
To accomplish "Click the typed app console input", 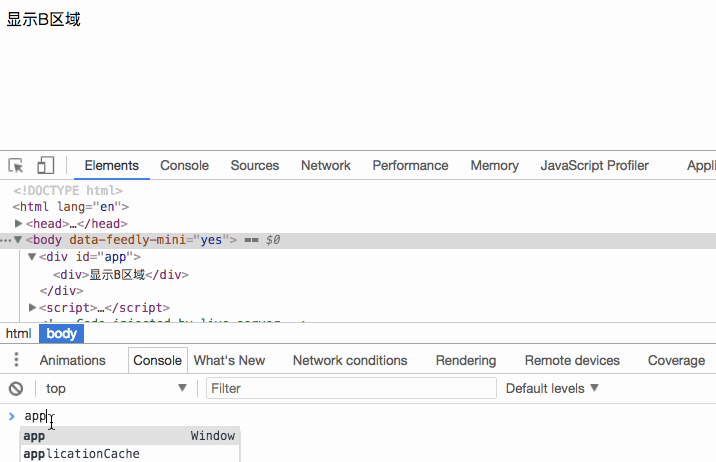I will pos(36,416).
